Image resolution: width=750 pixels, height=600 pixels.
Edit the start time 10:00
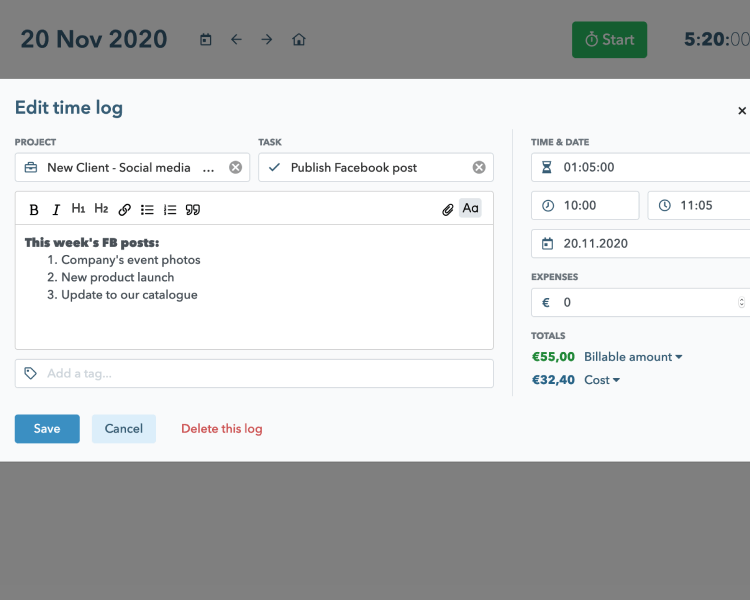pyautogui.click(x=585, y=206)
